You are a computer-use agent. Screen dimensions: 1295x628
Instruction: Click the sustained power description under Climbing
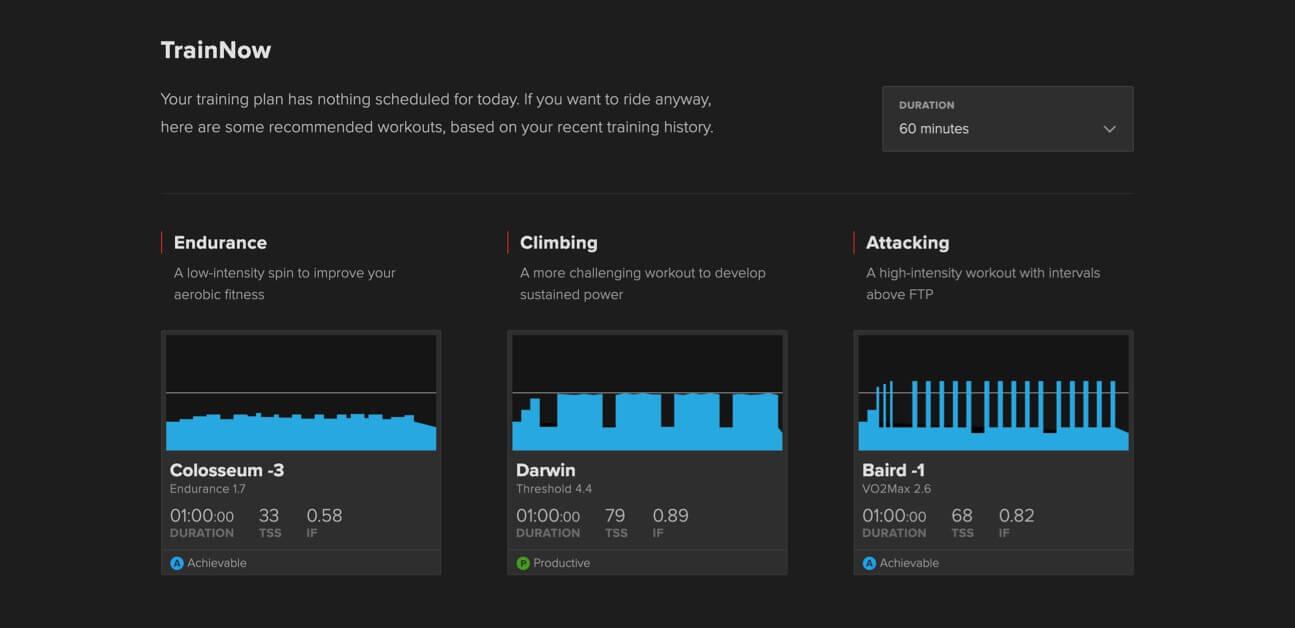pos(643,284)
